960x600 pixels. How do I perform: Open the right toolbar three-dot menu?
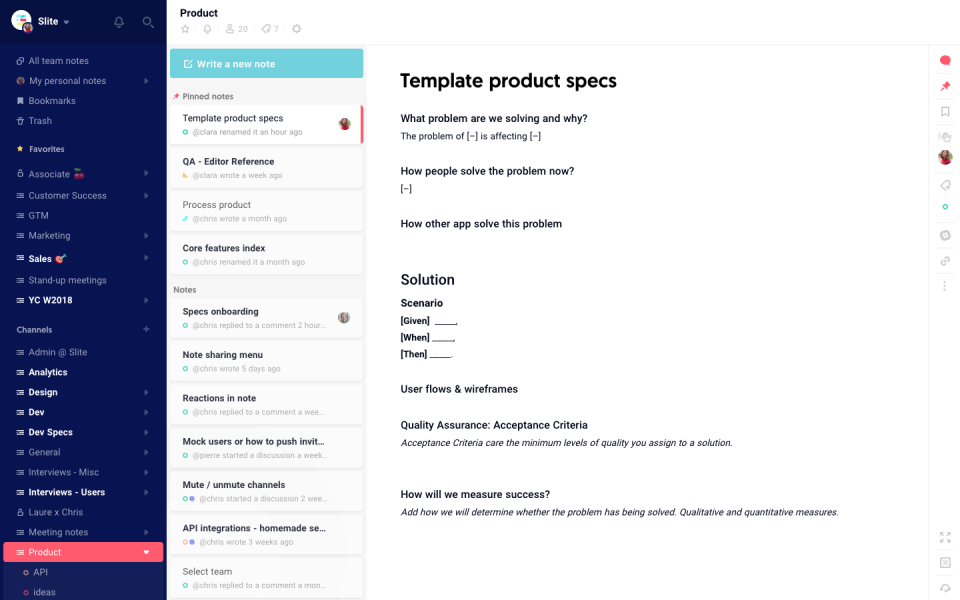coord(945,286)
